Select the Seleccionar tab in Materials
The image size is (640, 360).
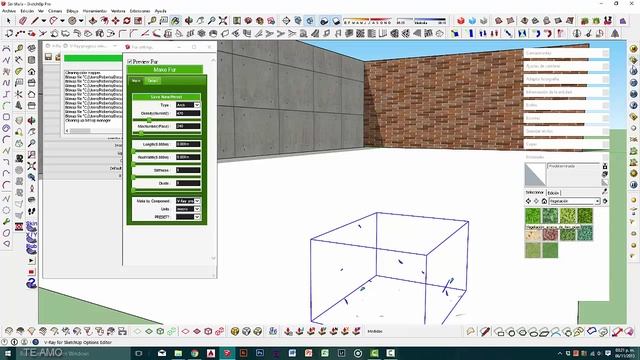point(535,192)
